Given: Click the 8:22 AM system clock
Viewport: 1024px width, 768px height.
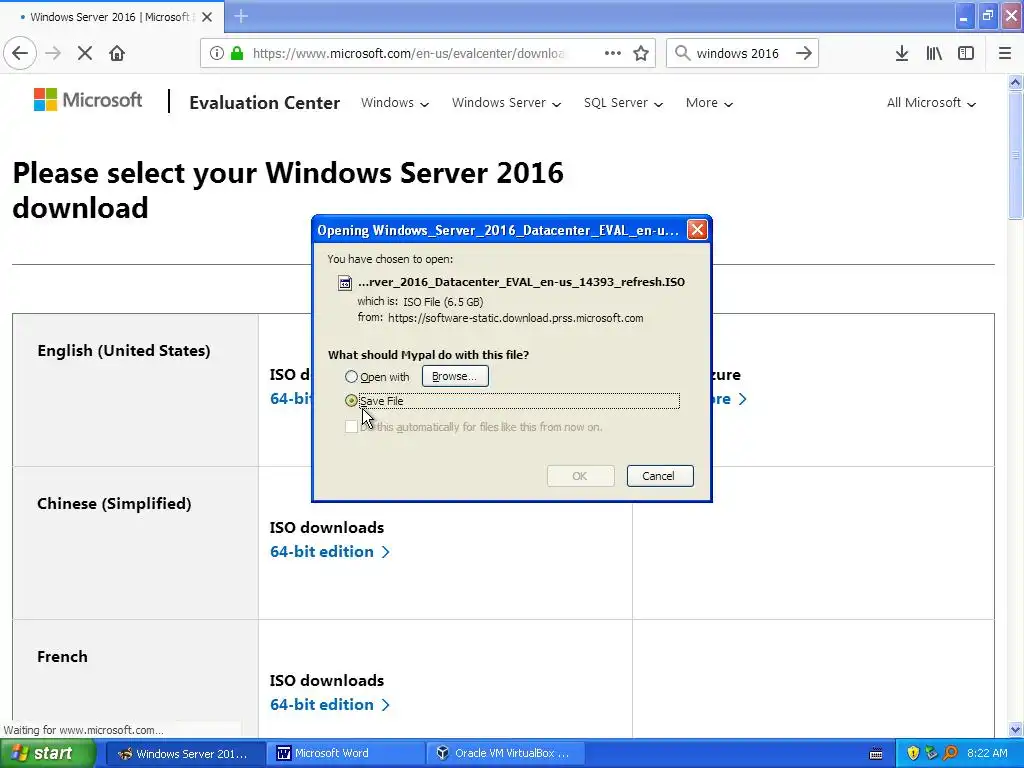Looking at the screenshot, I should [x=987, y=754].
